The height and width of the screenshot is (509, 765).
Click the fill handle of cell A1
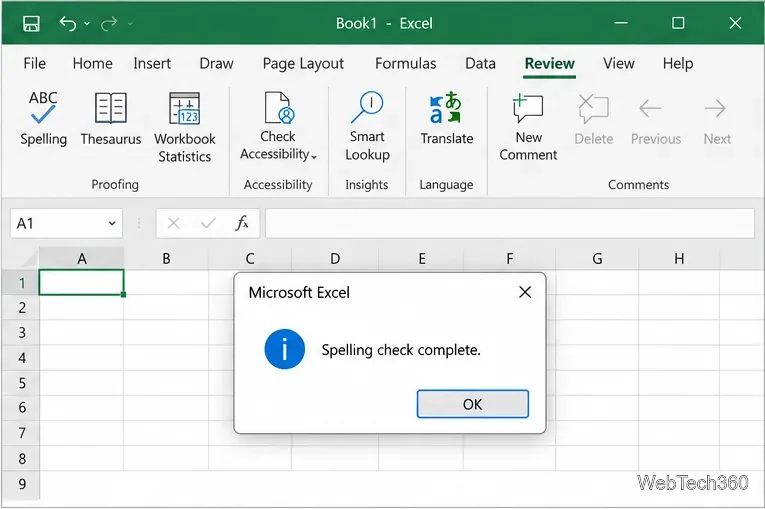pos(123,294)
